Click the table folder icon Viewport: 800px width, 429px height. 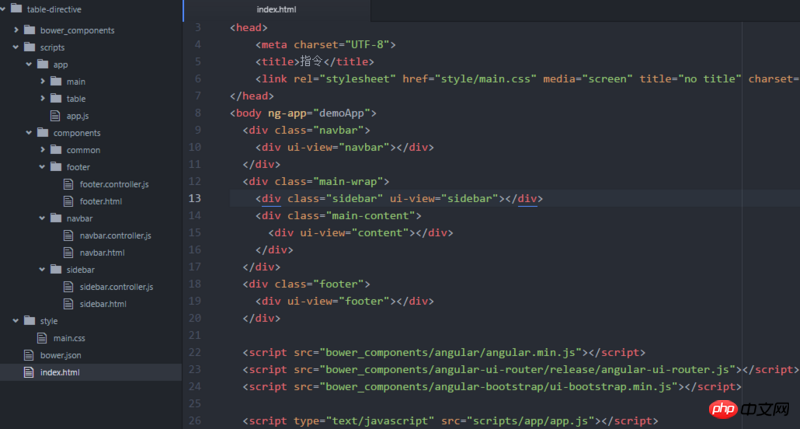coord(56,98)
